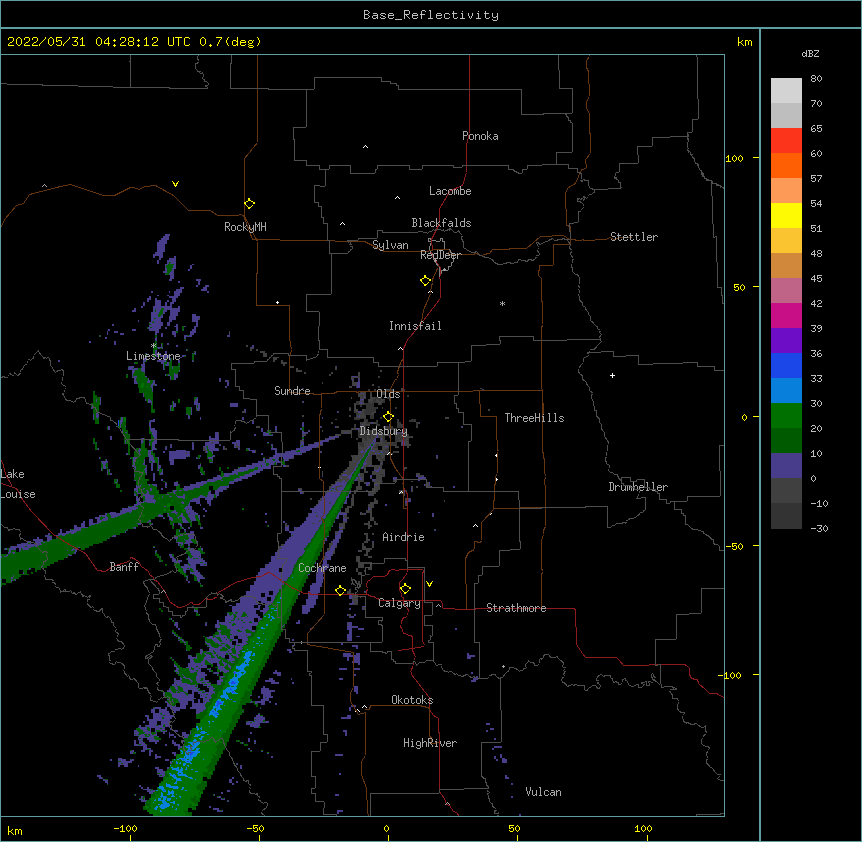862x842 pixels.
Task: Click the Olds label
Action: click(388, 394)
